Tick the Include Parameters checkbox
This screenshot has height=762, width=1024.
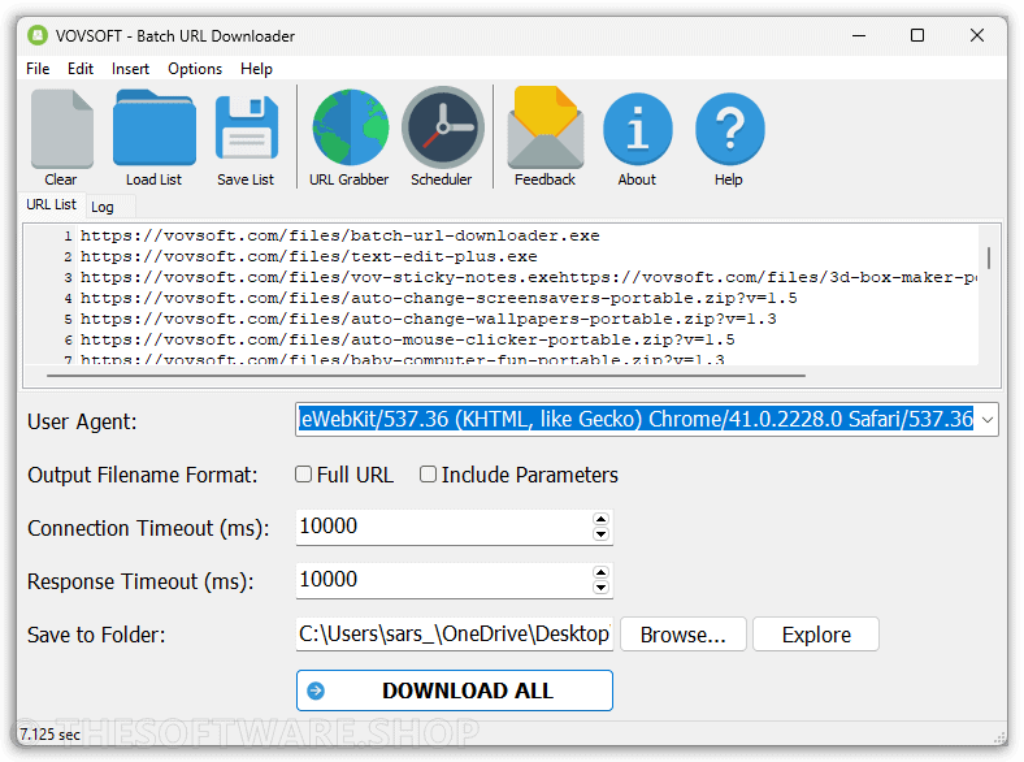tap(428, 475)
